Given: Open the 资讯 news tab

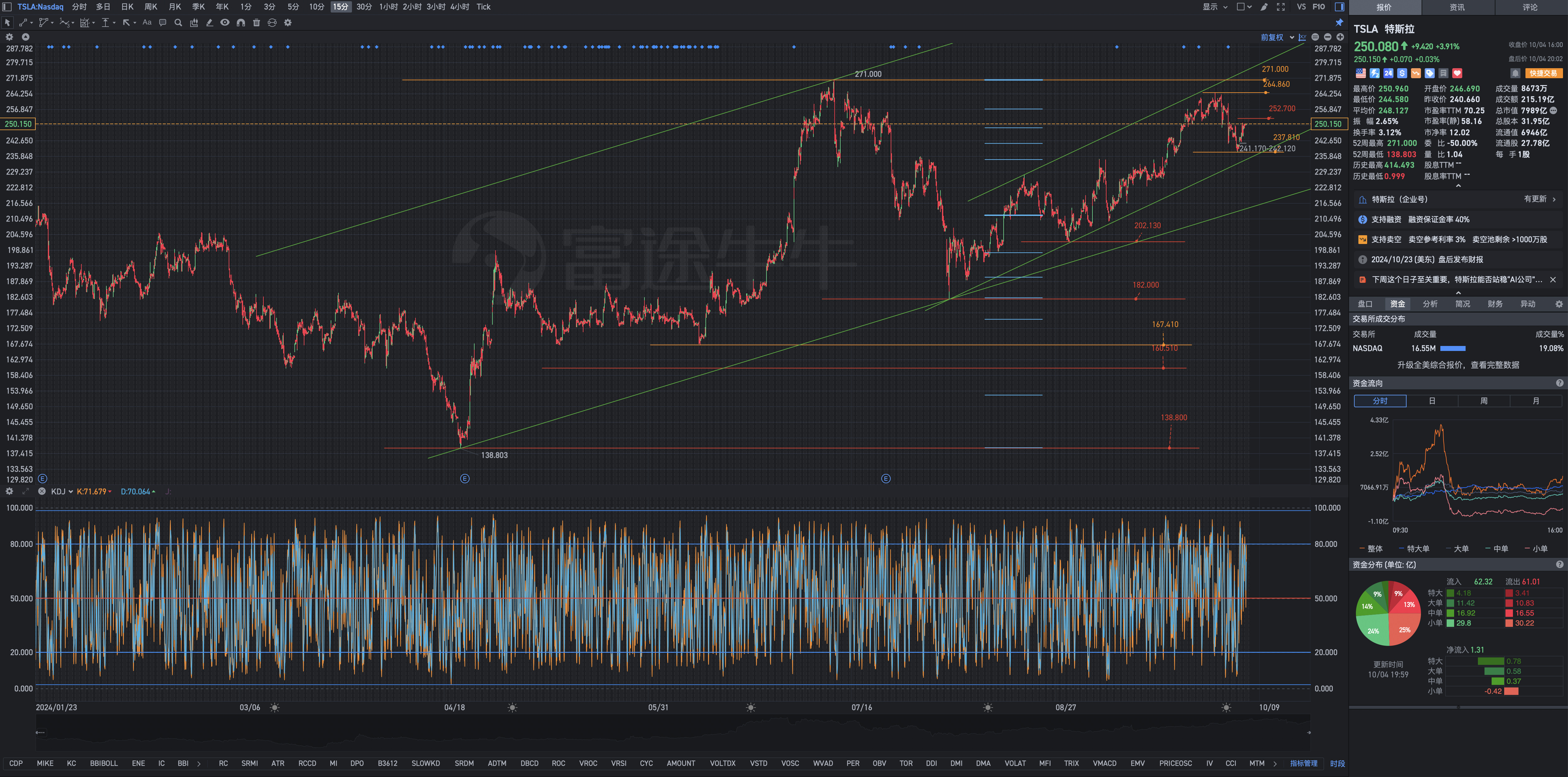Looking at the screenshot, I should pyautogui.click(x=1457, y=7).
